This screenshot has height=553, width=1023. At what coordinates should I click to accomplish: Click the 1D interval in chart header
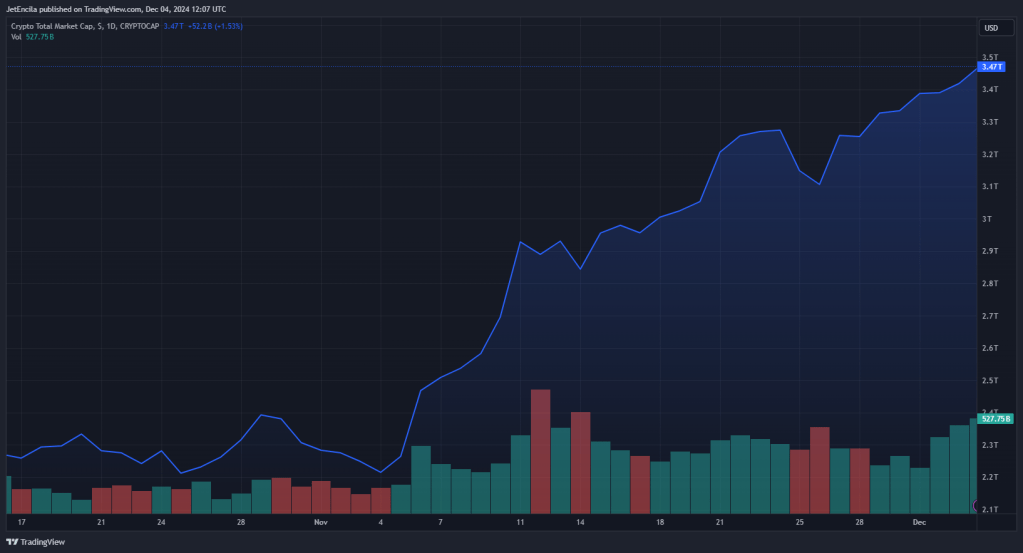click(x=111, y=27)
